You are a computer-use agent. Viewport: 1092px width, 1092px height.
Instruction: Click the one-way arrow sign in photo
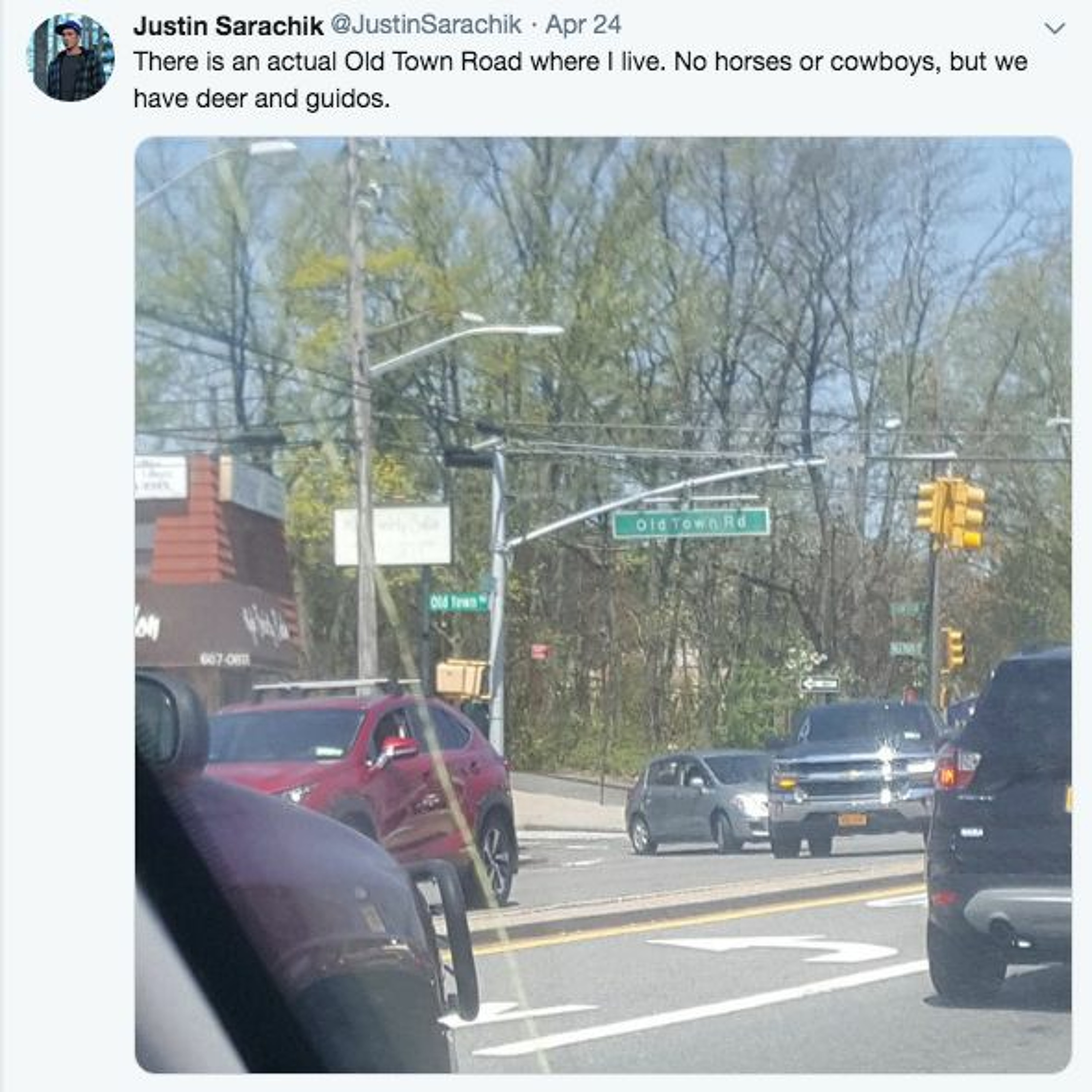coord(820,684)
